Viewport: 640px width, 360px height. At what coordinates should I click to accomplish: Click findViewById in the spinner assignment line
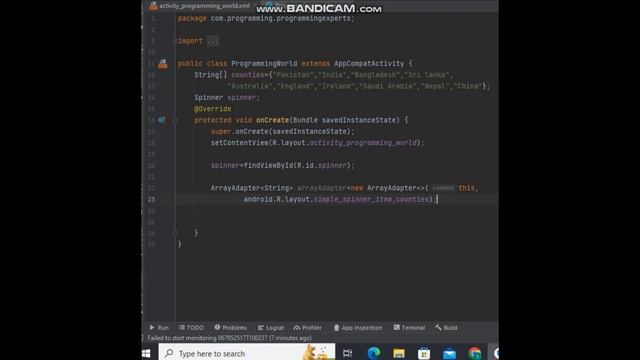click(x=268, y=165)
